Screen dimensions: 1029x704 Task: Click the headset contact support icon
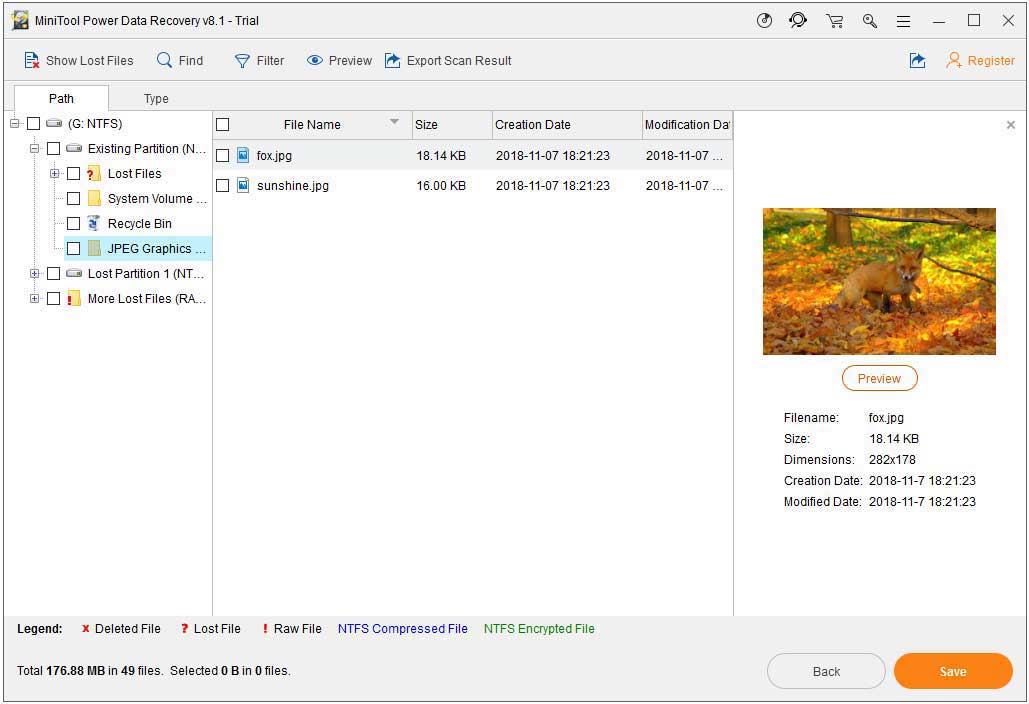[x=798, y=20]
